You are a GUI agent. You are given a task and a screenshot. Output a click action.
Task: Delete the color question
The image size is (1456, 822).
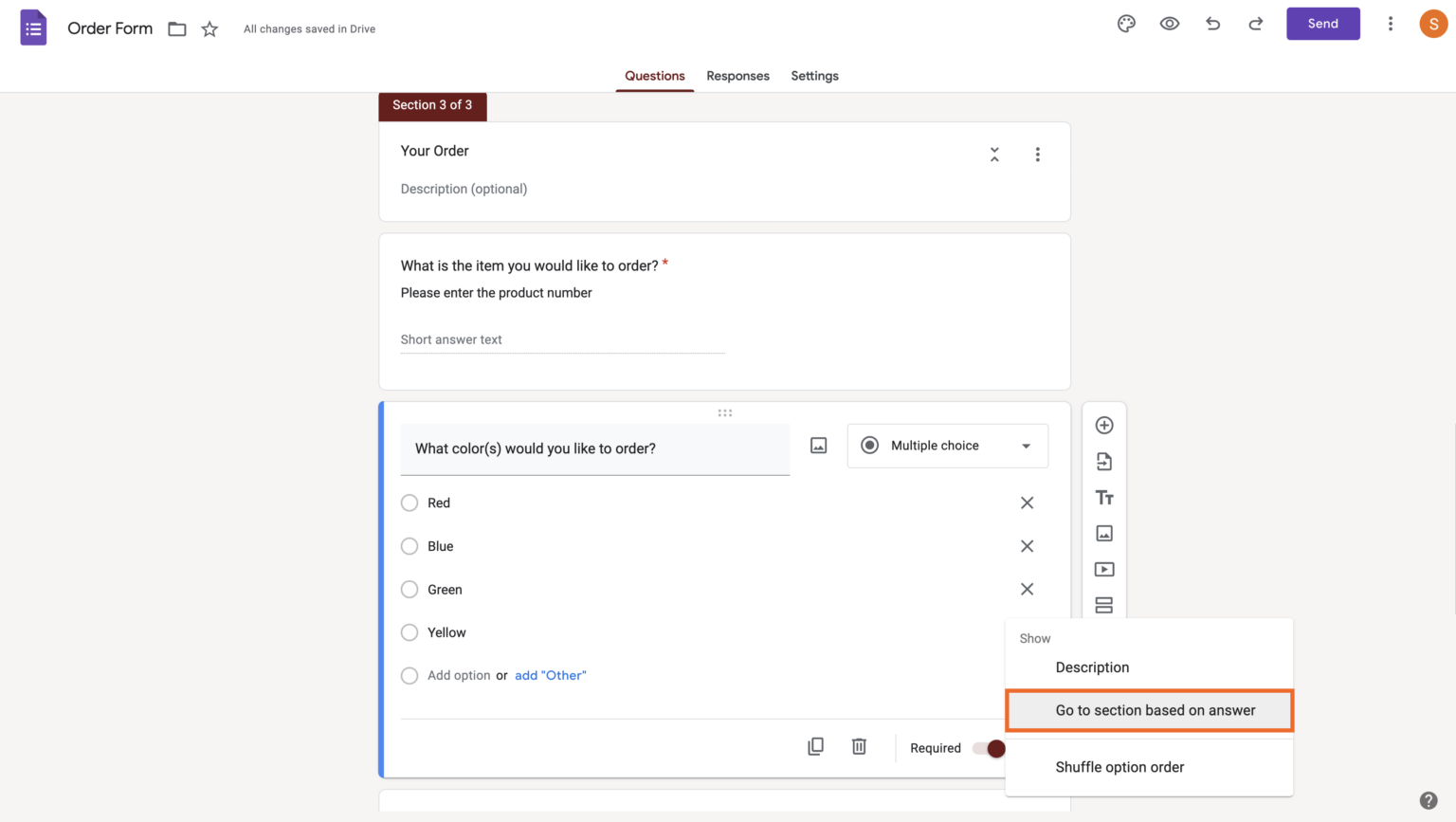tap(859, 746)
